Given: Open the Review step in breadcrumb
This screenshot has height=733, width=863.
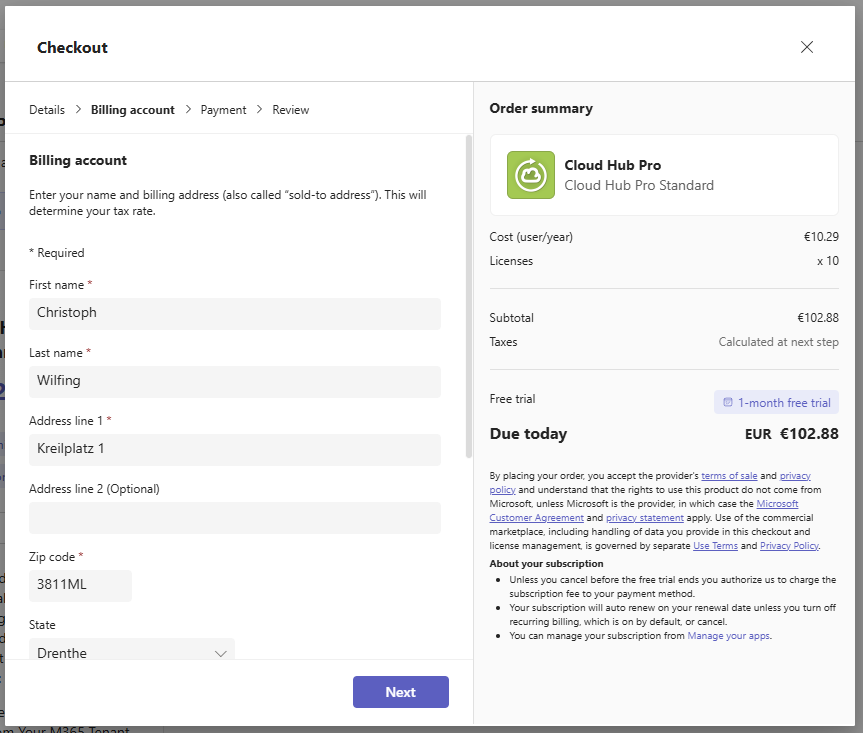Looking at the screenshot, I should (291, 110).
